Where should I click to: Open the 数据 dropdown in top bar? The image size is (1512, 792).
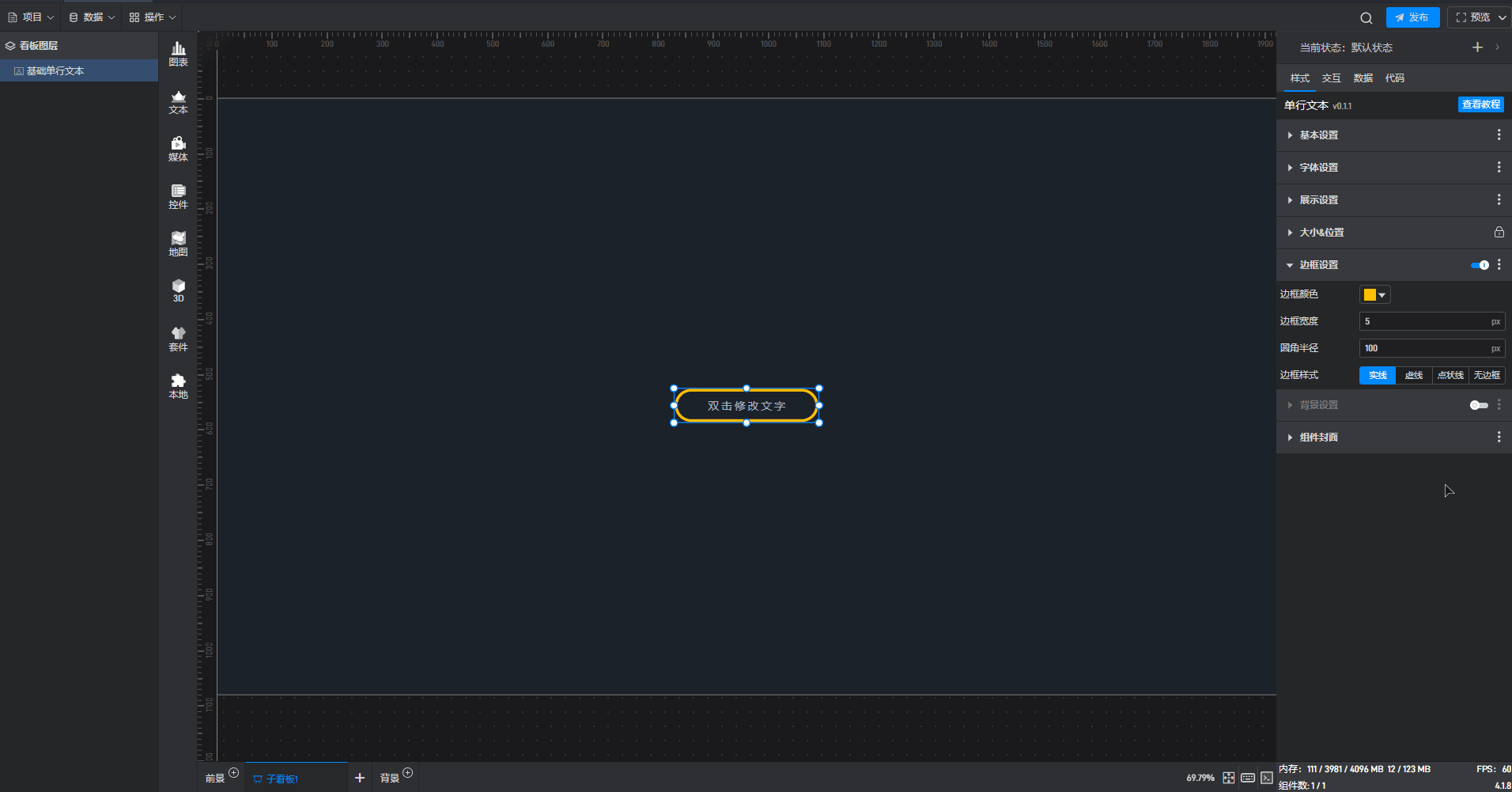coord(92,17)
